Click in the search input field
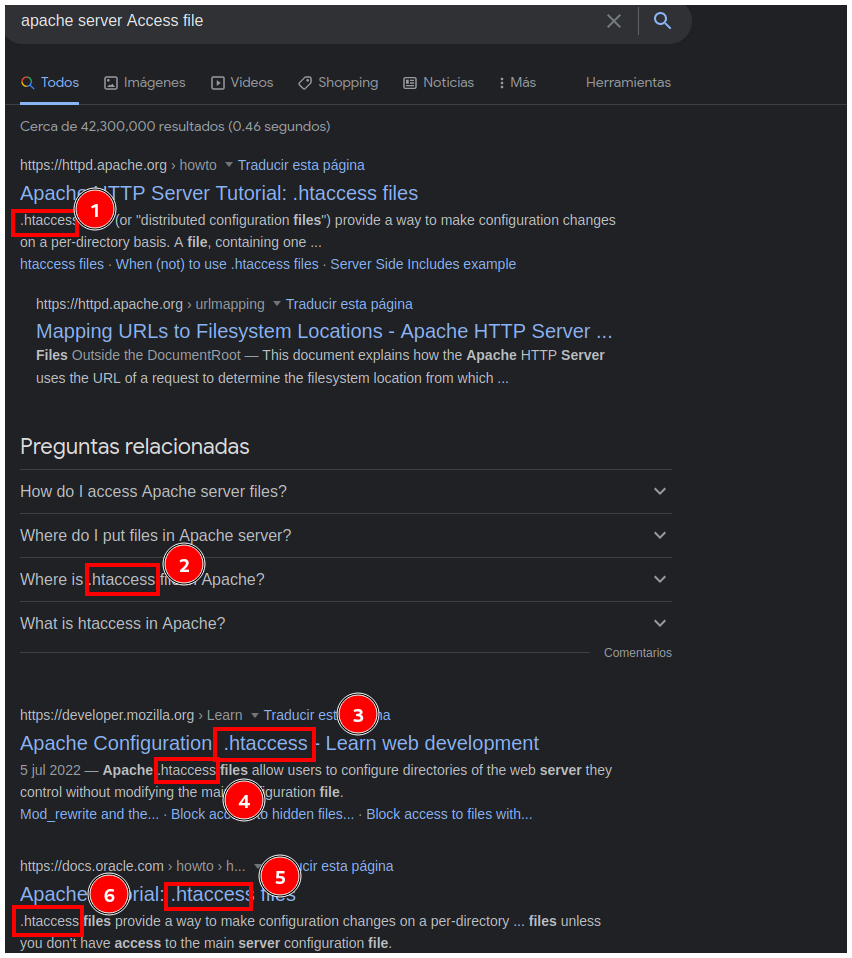852x958 pixels. 300,21
